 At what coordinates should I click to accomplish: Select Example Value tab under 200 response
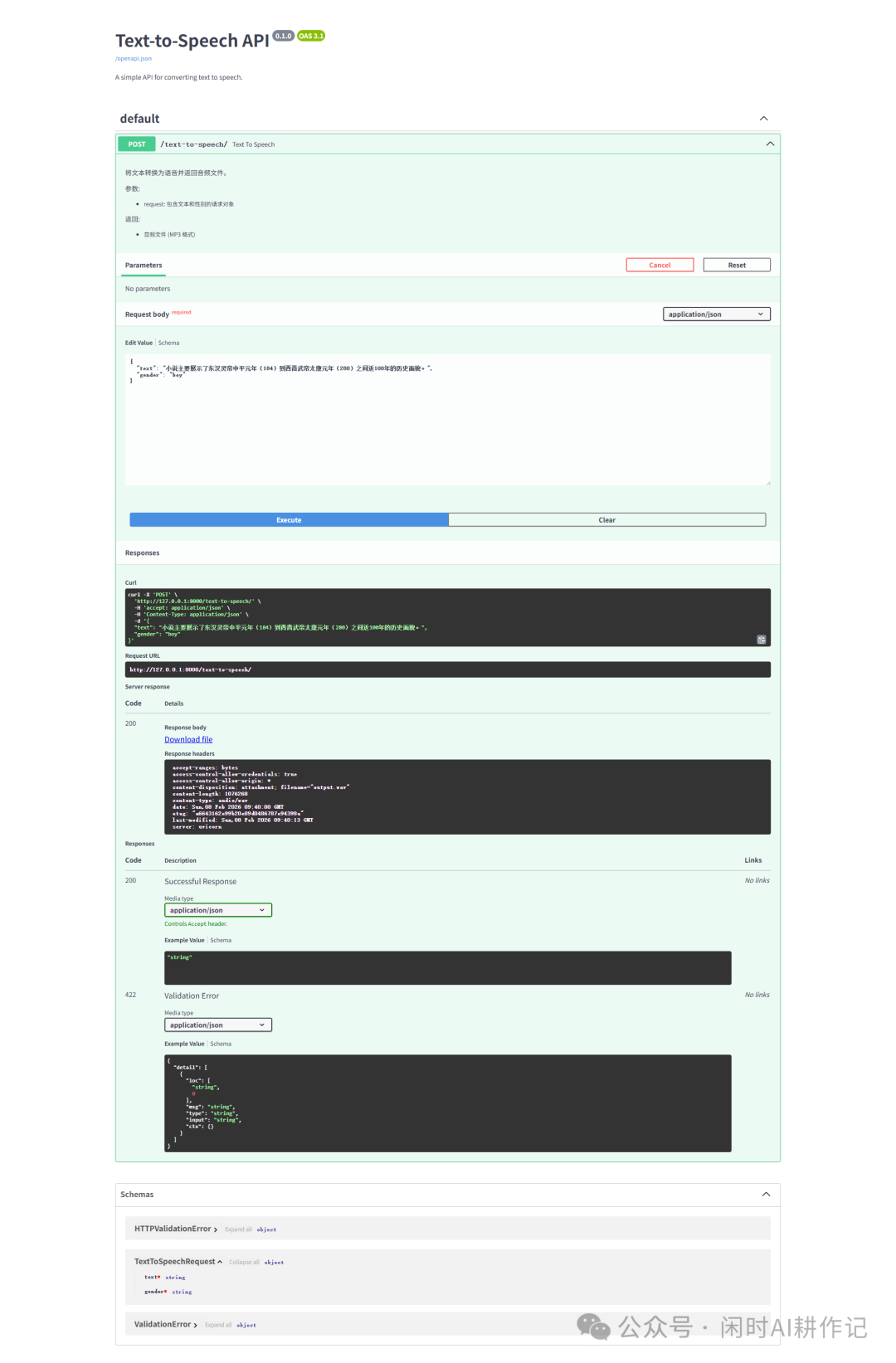coord(184,941)
